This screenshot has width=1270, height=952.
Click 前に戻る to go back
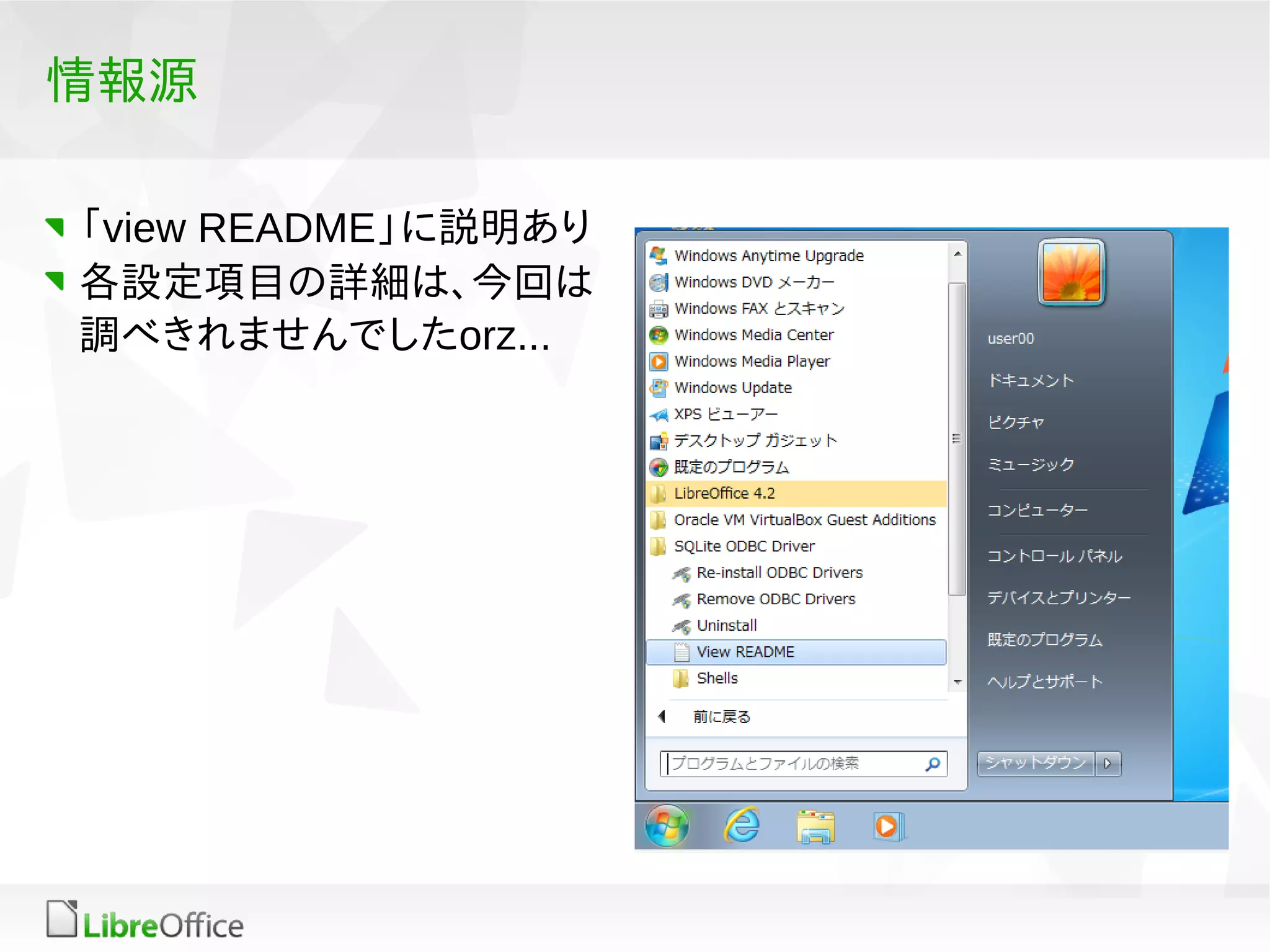[x=722, y=717]
